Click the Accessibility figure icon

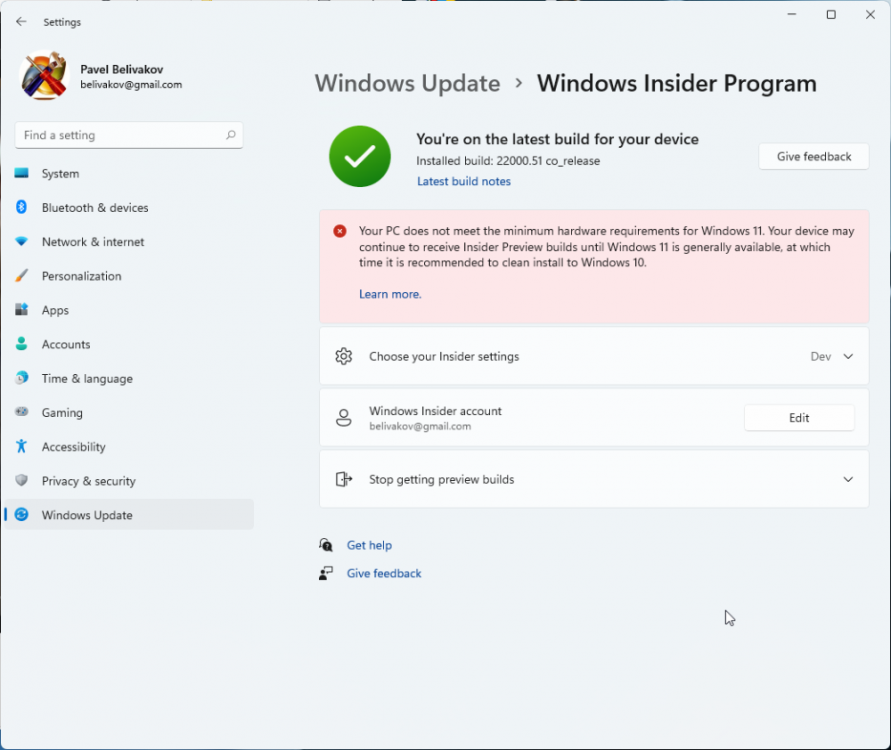(x=22, y=446)
